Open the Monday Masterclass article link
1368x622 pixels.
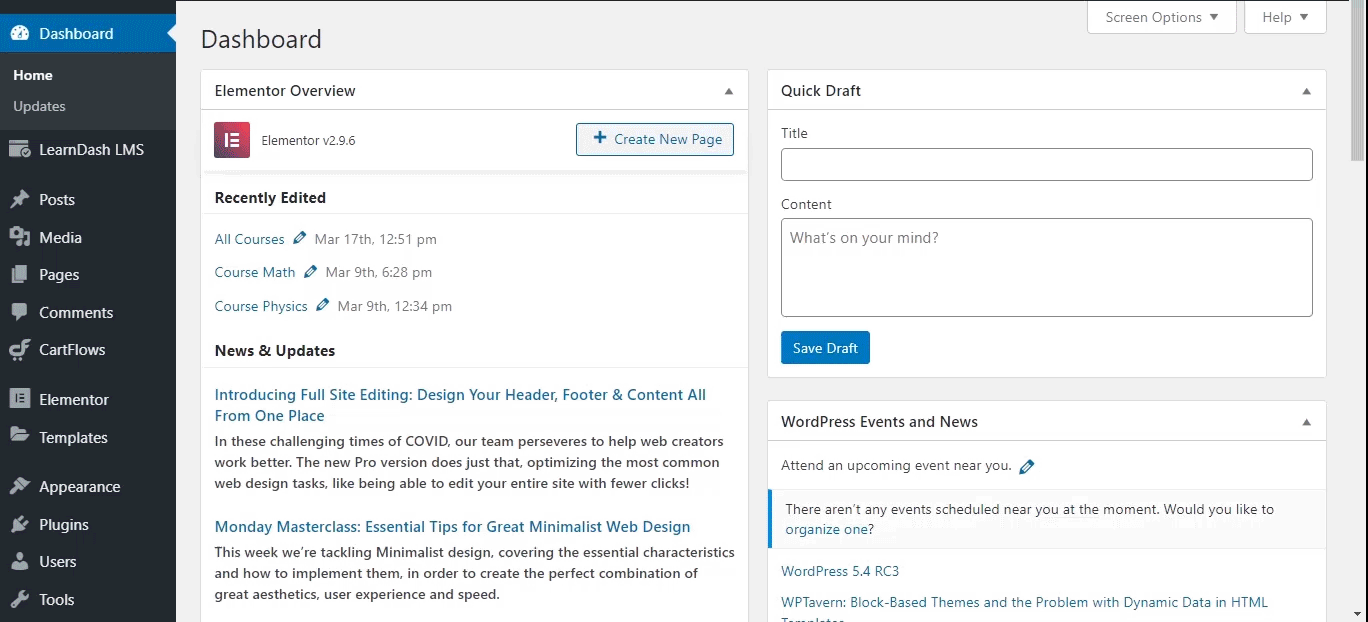pyautogui.click(x=452, y=527)
